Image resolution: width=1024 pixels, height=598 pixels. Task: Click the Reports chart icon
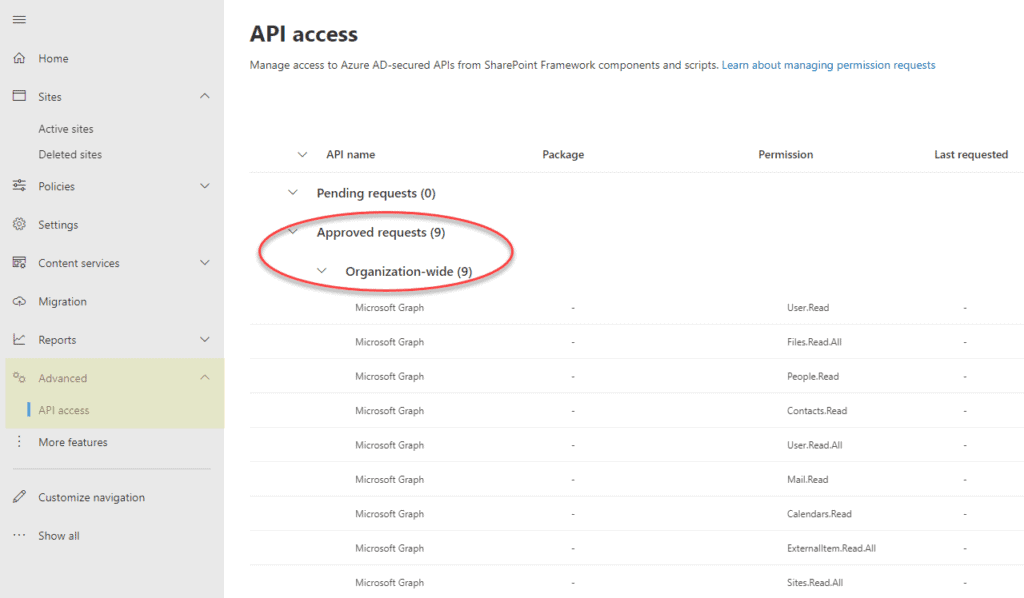click(x=19, y=340)
